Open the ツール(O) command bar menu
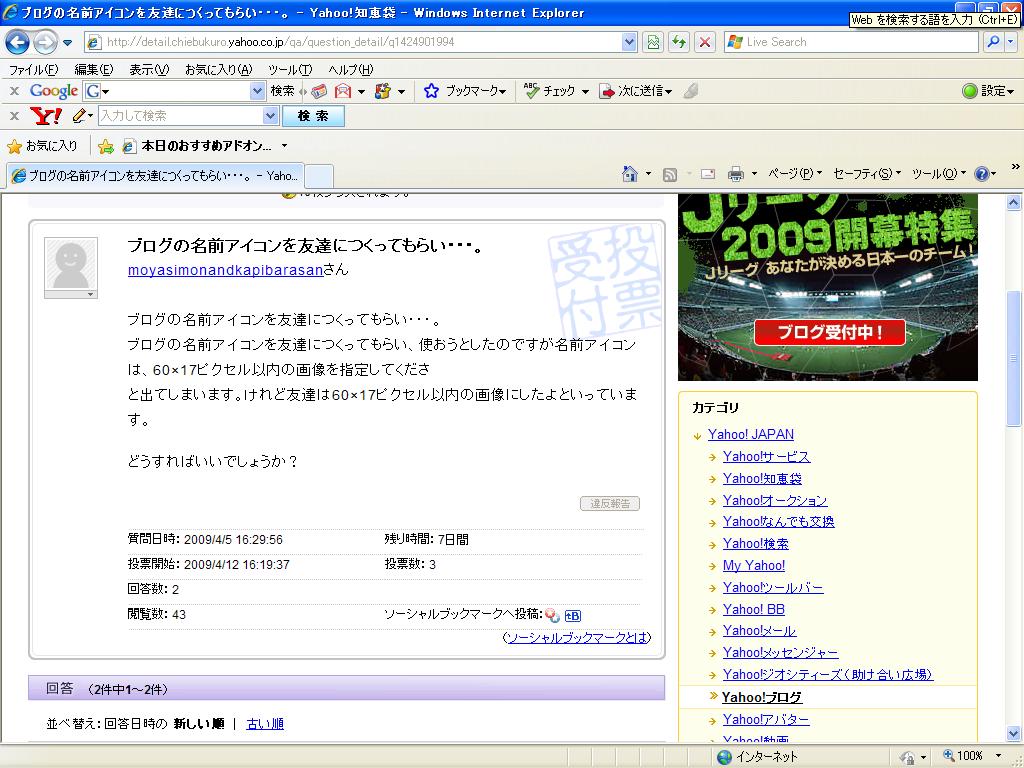Viewport: 1024px width, 768px height. coord(938,174)
